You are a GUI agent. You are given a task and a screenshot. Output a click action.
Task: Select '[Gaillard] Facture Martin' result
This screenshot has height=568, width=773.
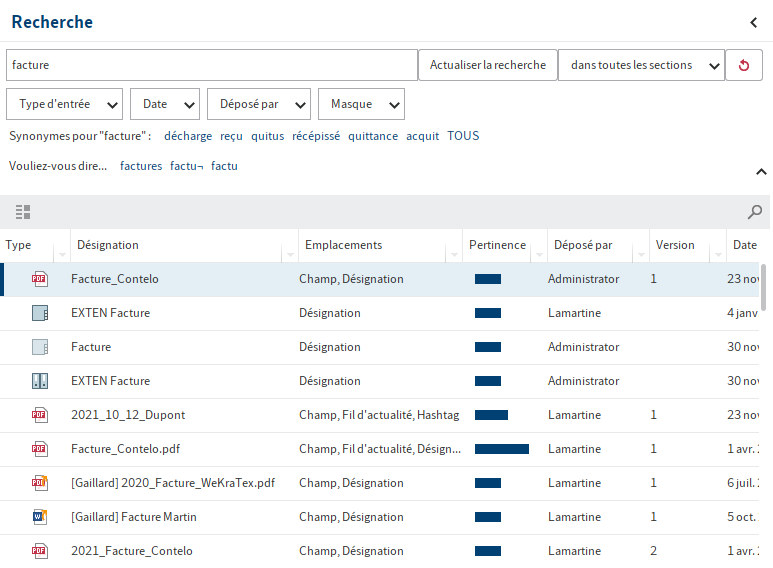380,517
